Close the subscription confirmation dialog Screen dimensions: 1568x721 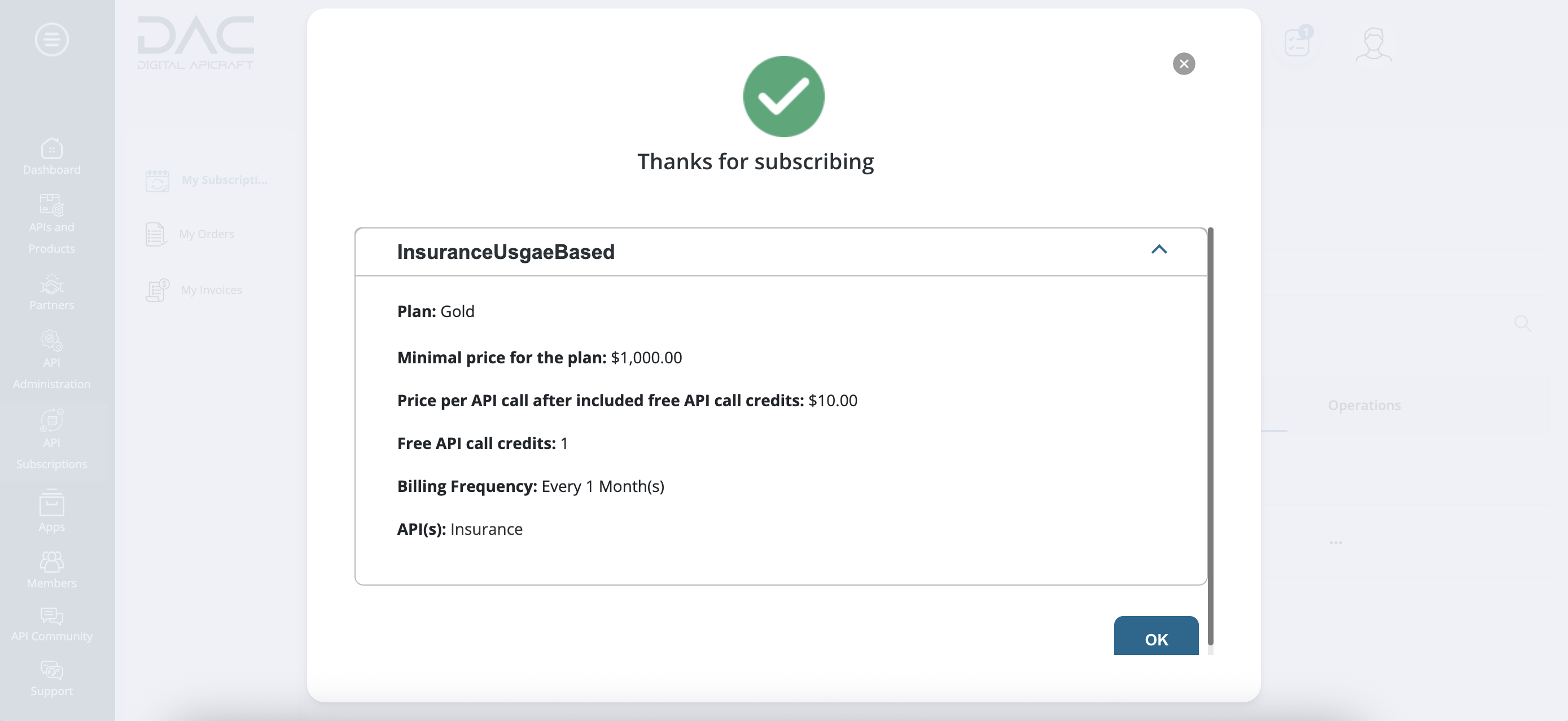(1183, 64)
